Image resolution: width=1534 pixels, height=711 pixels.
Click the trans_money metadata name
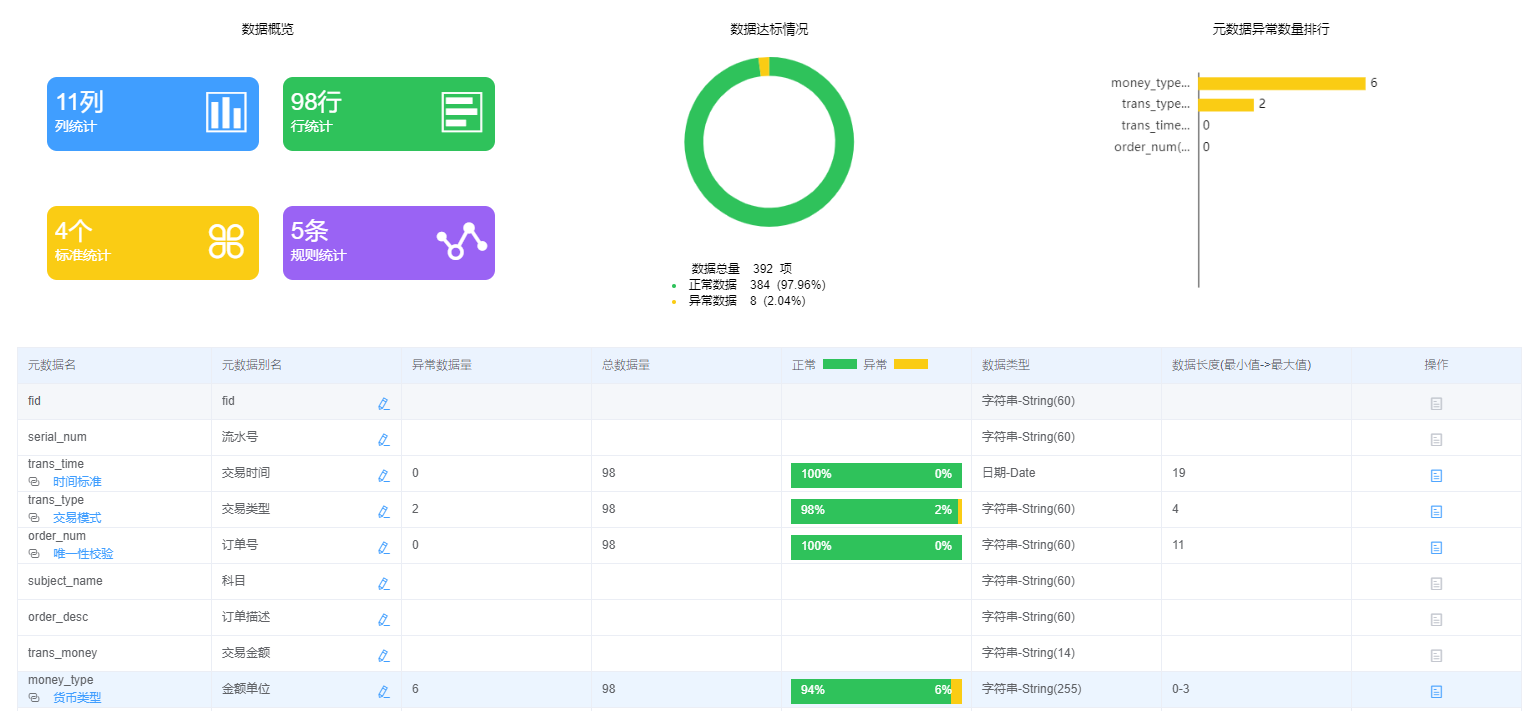63,653
